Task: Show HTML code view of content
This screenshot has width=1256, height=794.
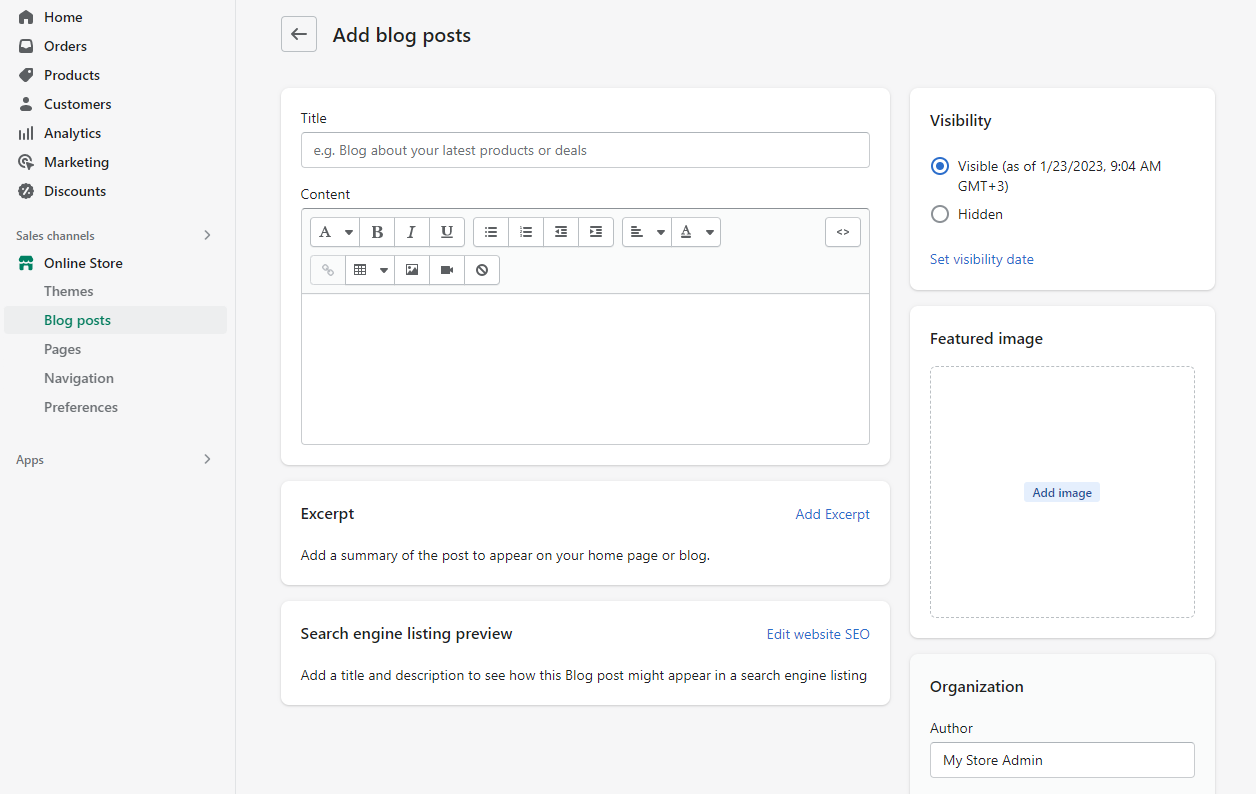Action: pos(842,232)
